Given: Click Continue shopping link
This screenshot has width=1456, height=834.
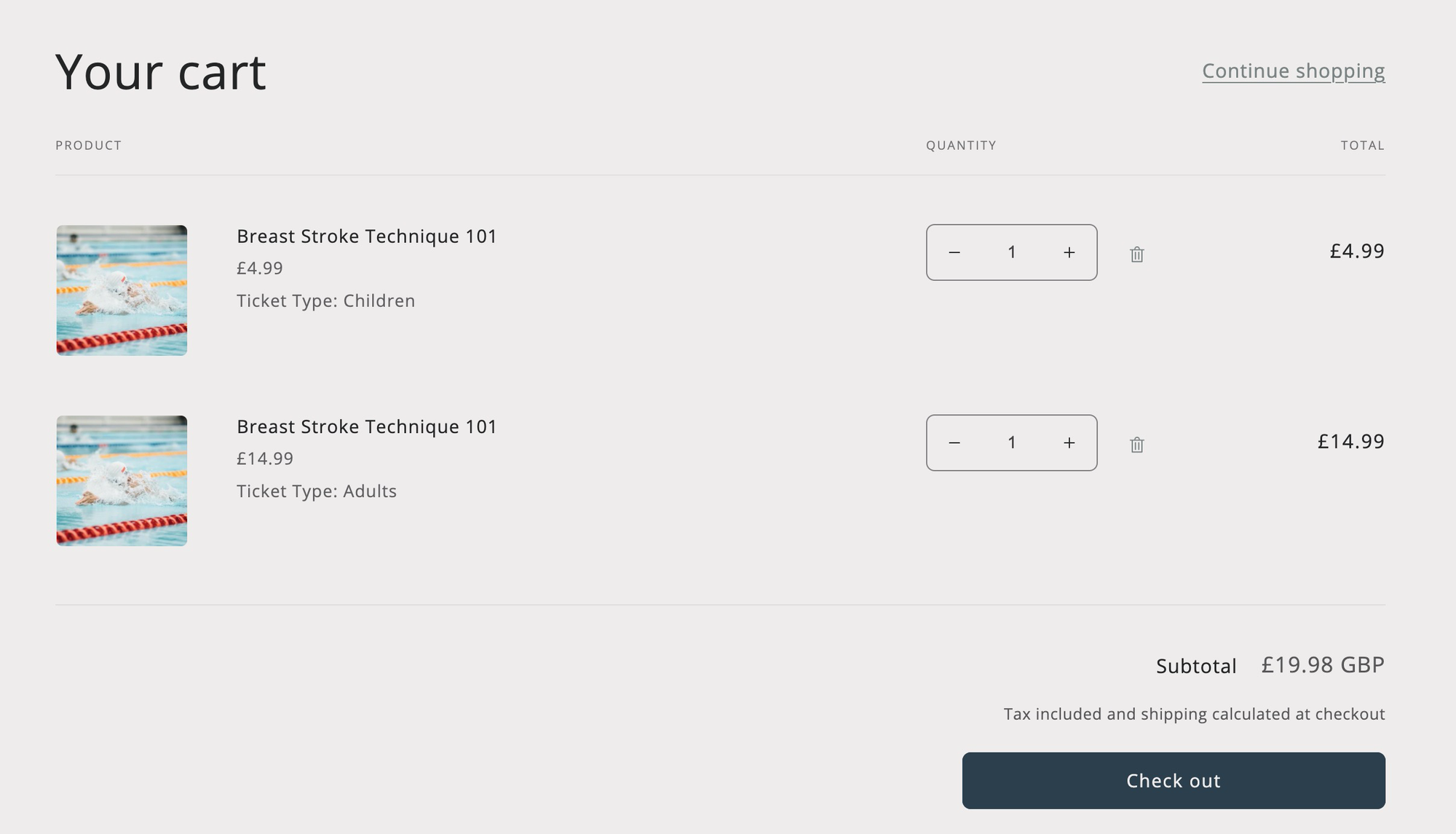Looking at the screenshot, I should pyautogui.click(x=1294, y=70).
